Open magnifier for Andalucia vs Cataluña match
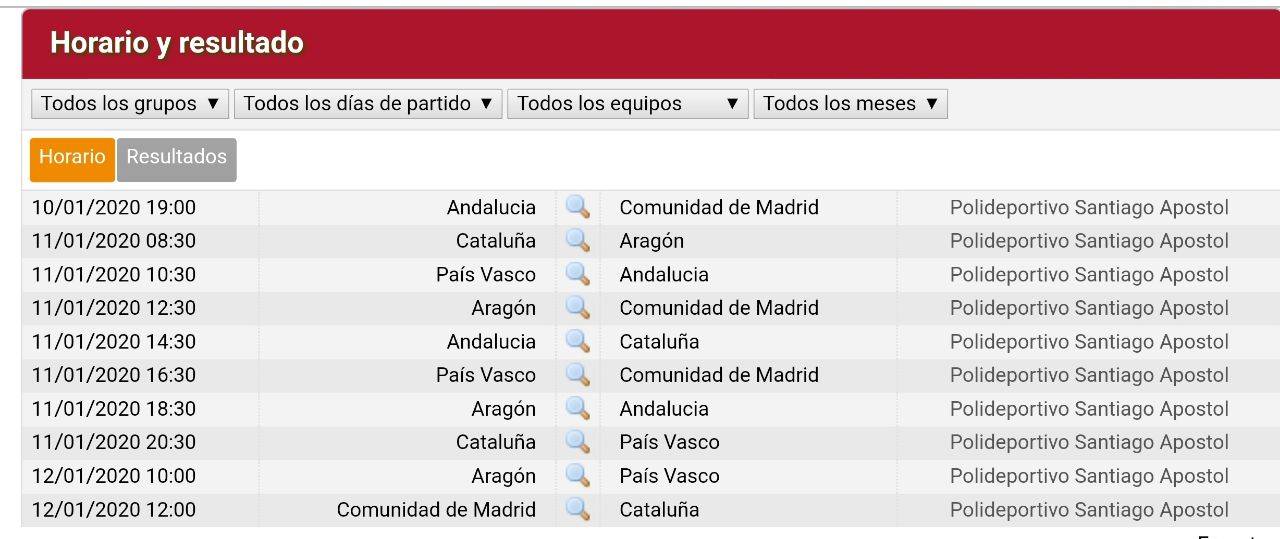The width and height of the screenshot is (1280, 539). point(577,341)
